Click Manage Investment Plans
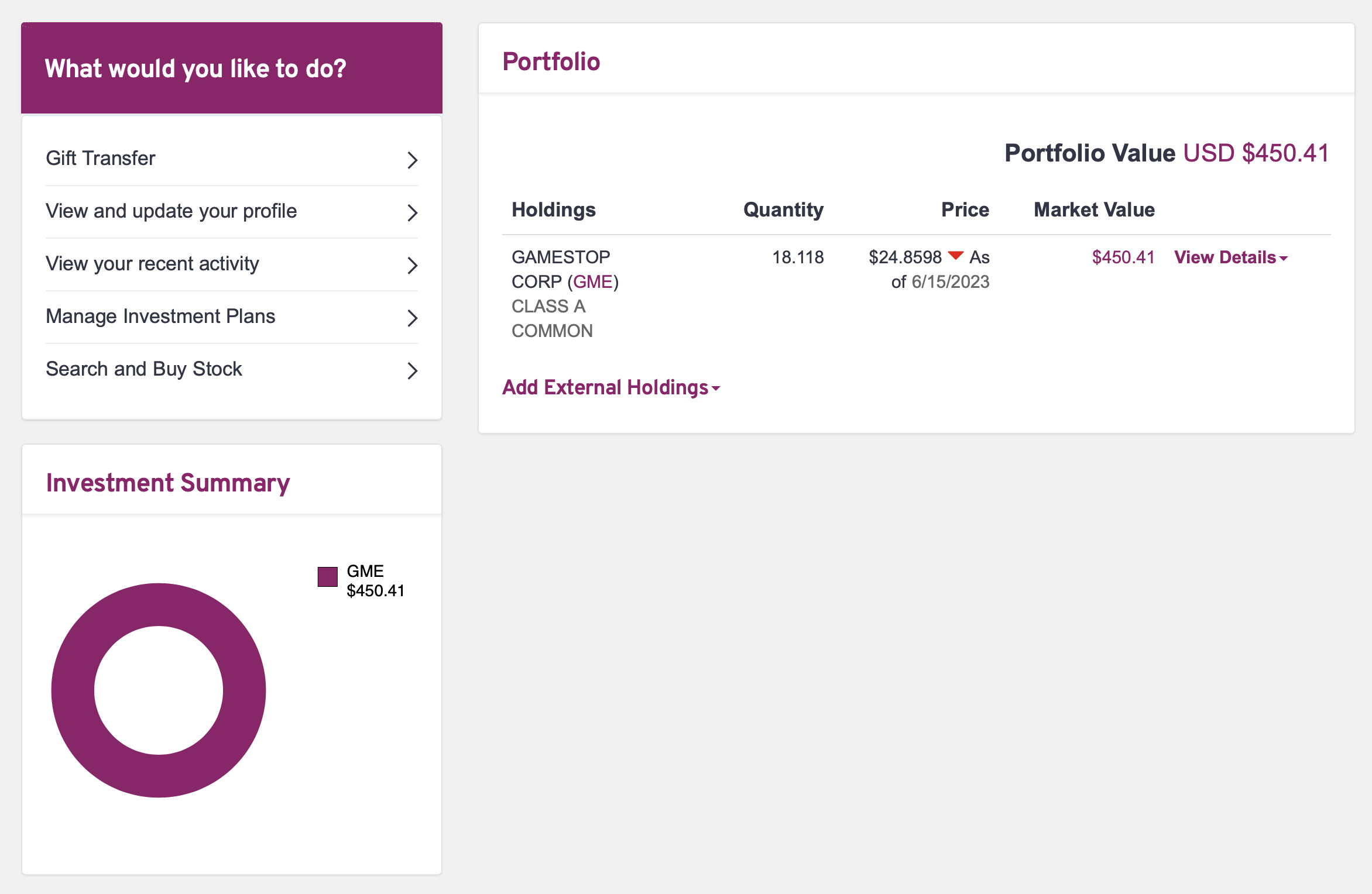This screenshot has width=1372, height=894. [x=160, y=316]
